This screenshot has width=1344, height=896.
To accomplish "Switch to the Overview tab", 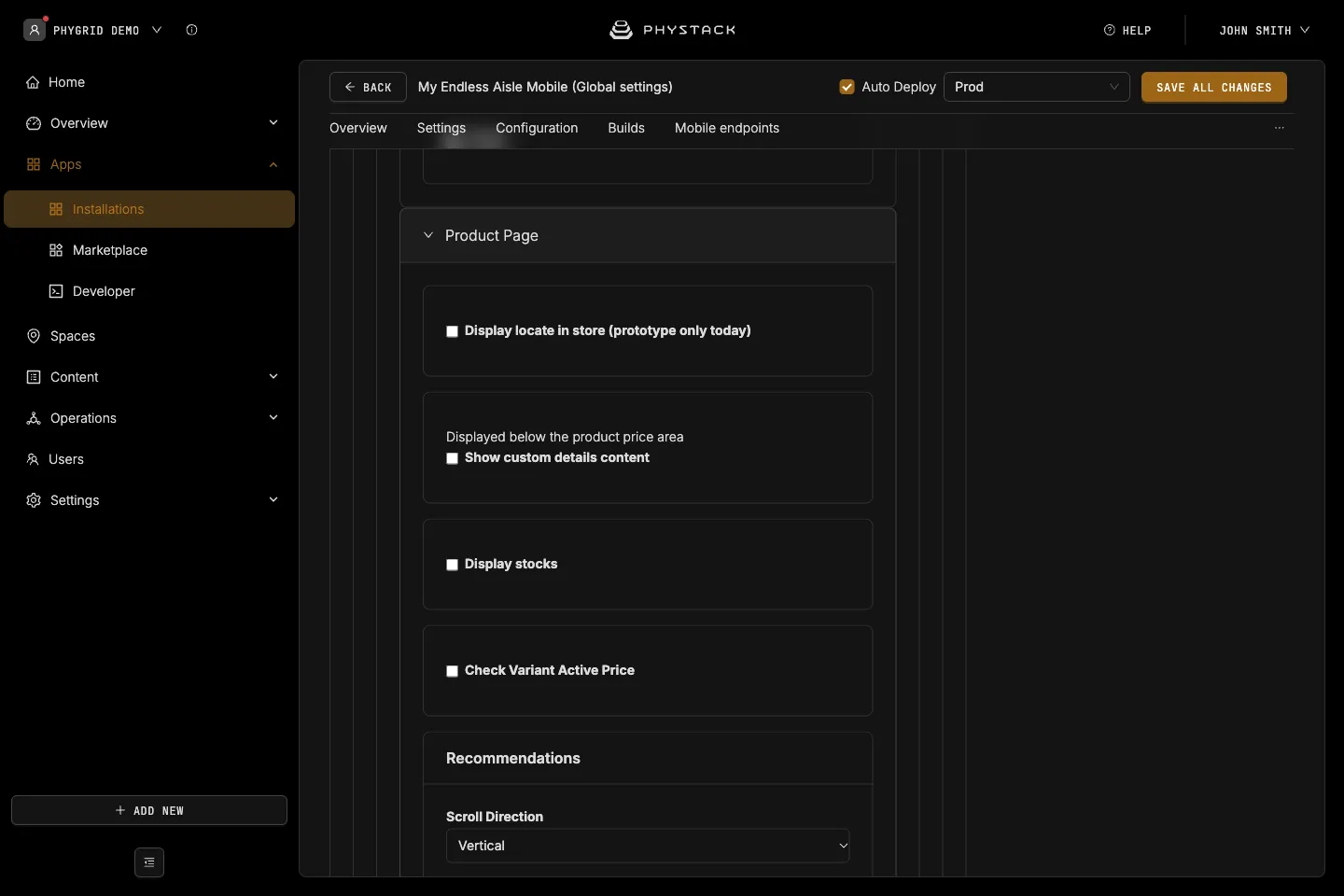I will tap(358, 128).
